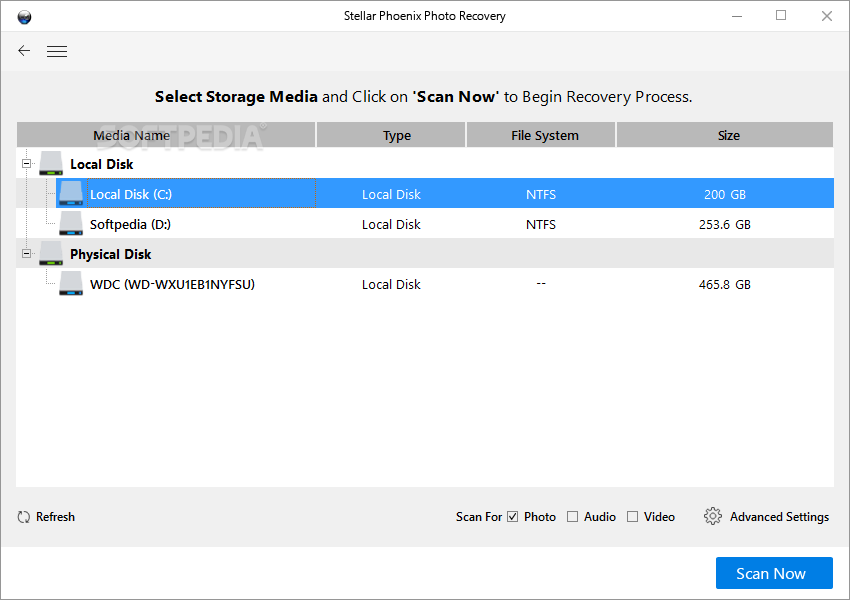Click the -- file system in WDC row
This screenshot has height=600, width=850.
click(541, 283)
